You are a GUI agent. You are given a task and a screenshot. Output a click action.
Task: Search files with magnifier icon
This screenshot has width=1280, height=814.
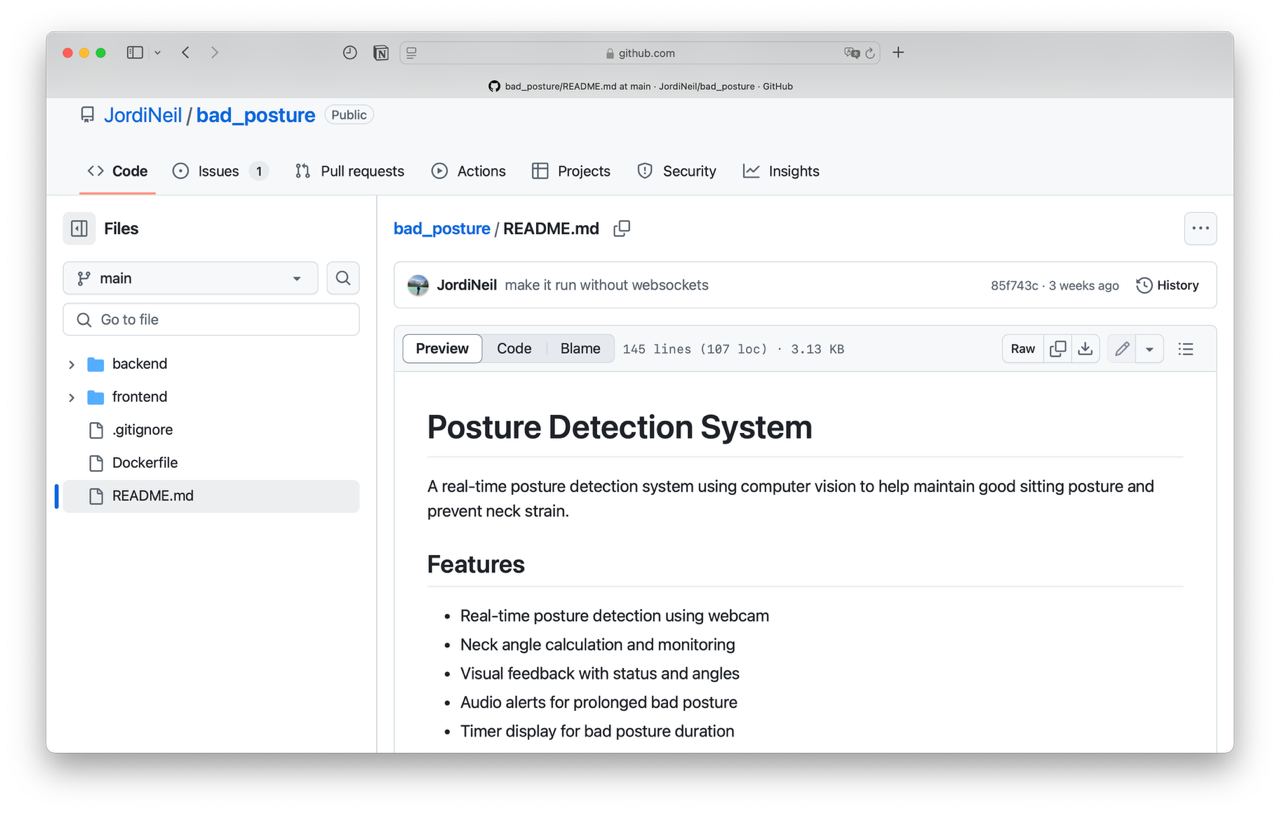(343, 278)
